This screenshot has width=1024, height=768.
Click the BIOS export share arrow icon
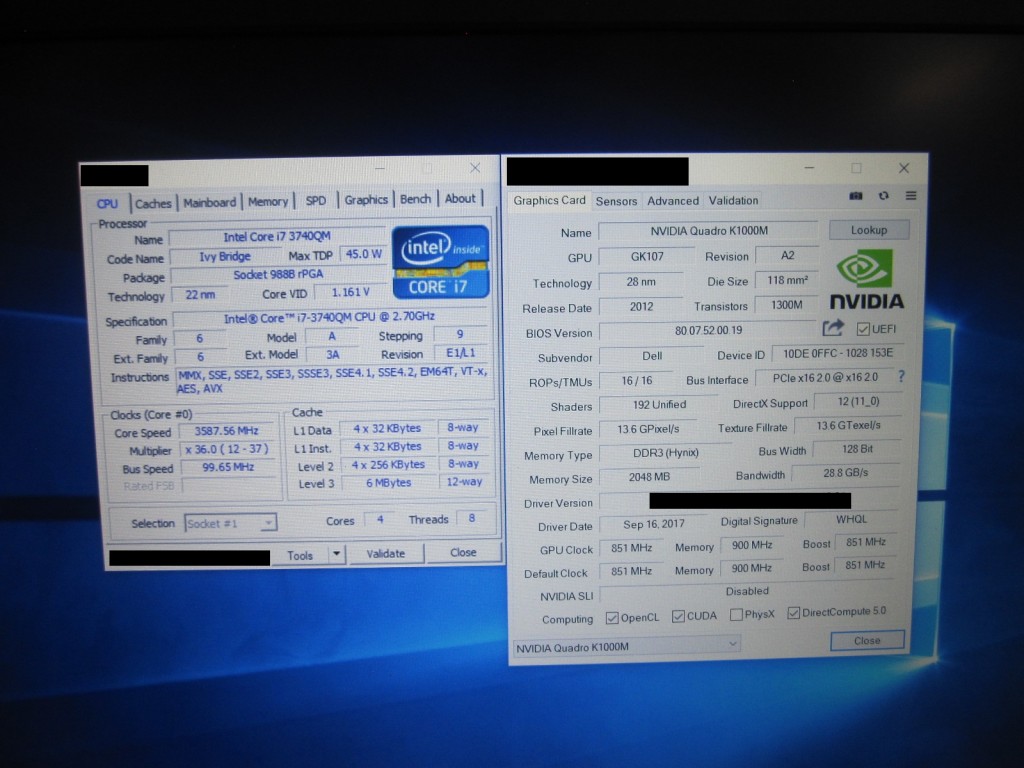tap(833, 328)
